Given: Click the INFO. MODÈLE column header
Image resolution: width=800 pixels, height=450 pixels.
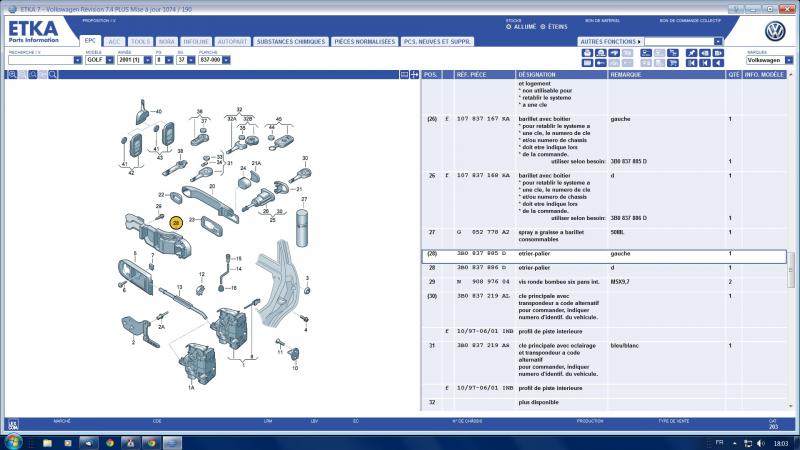Looking at the screenshot, I should pyautogui.click(x=764, y=74).
